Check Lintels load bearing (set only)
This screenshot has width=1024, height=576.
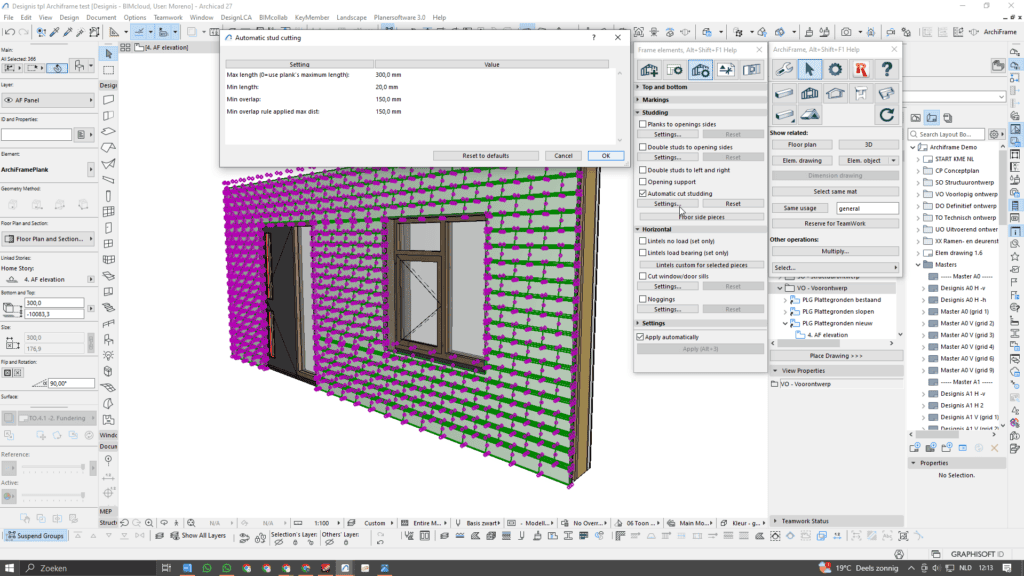643,253
